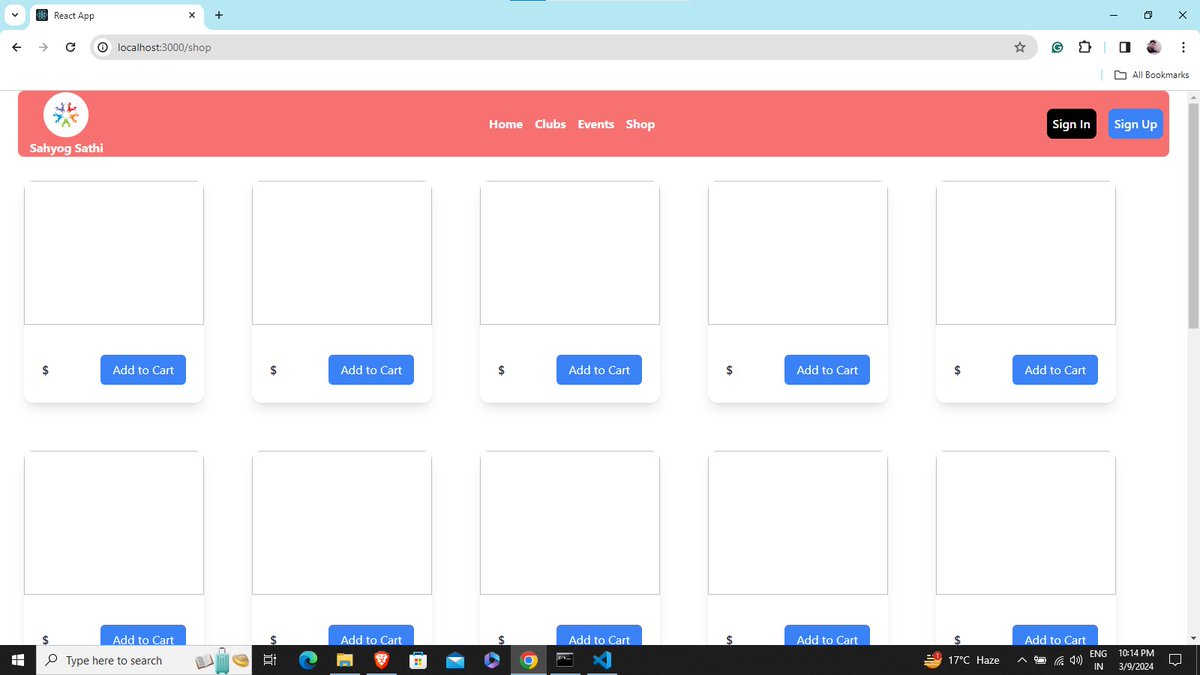Viewport: 1200px width, 675px height.
Task: Open Chrome's three-dot menu
Action: click(x=1183, y=47)
